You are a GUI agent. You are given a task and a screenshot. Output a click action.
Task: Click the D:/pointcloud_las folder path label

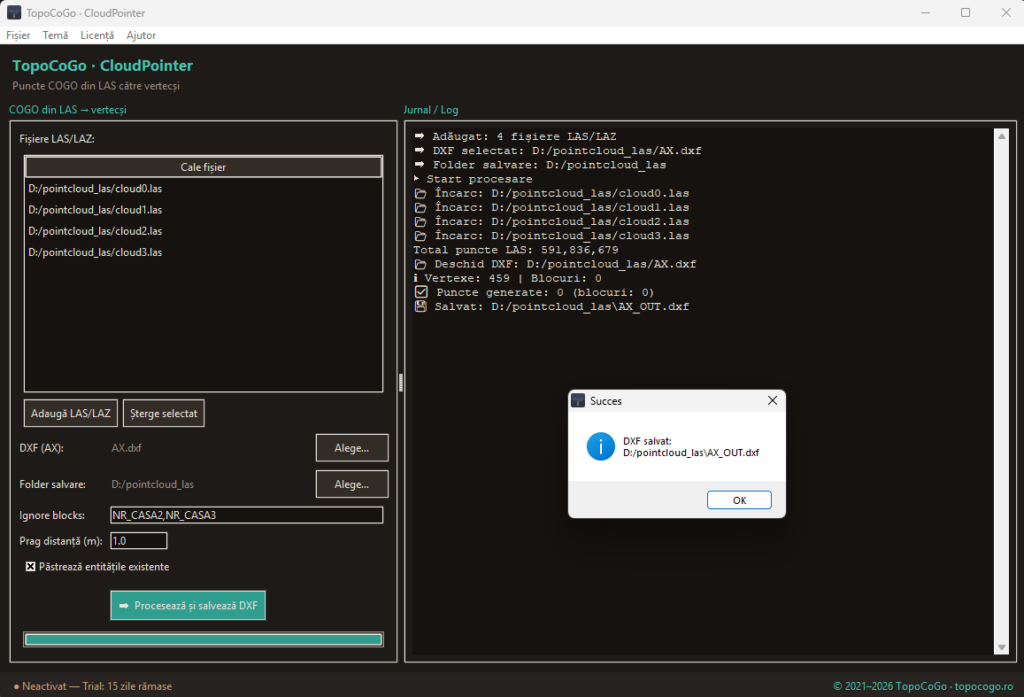click(152, 484)
